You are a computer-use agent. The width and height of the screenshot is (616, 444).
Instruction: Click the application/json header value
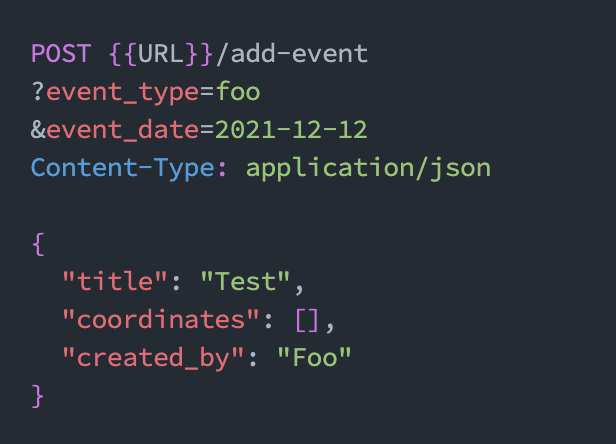[x=368, y=167]
